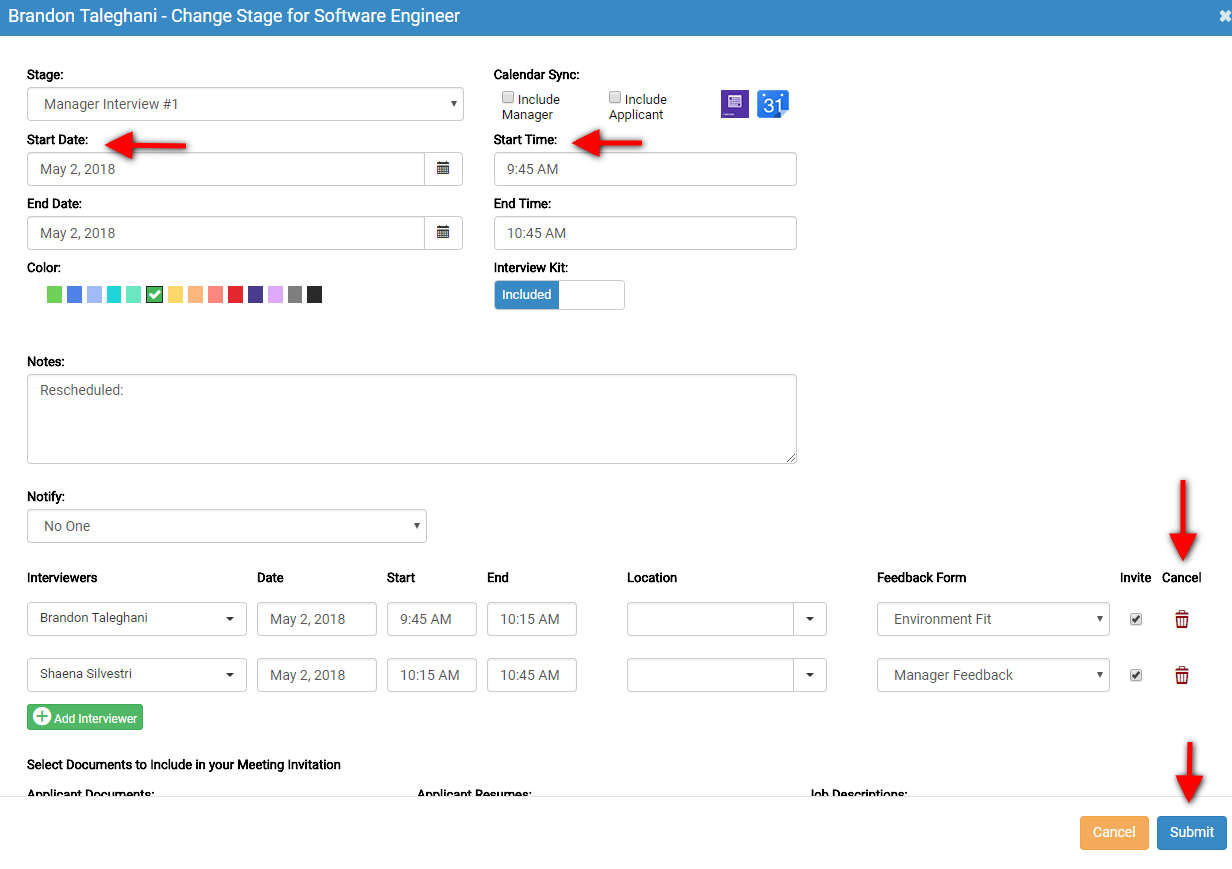1232x869 pixels.
Task: Delete Shaena Silvestri interviewer row via trash icon
Action: pos(1182,675)
